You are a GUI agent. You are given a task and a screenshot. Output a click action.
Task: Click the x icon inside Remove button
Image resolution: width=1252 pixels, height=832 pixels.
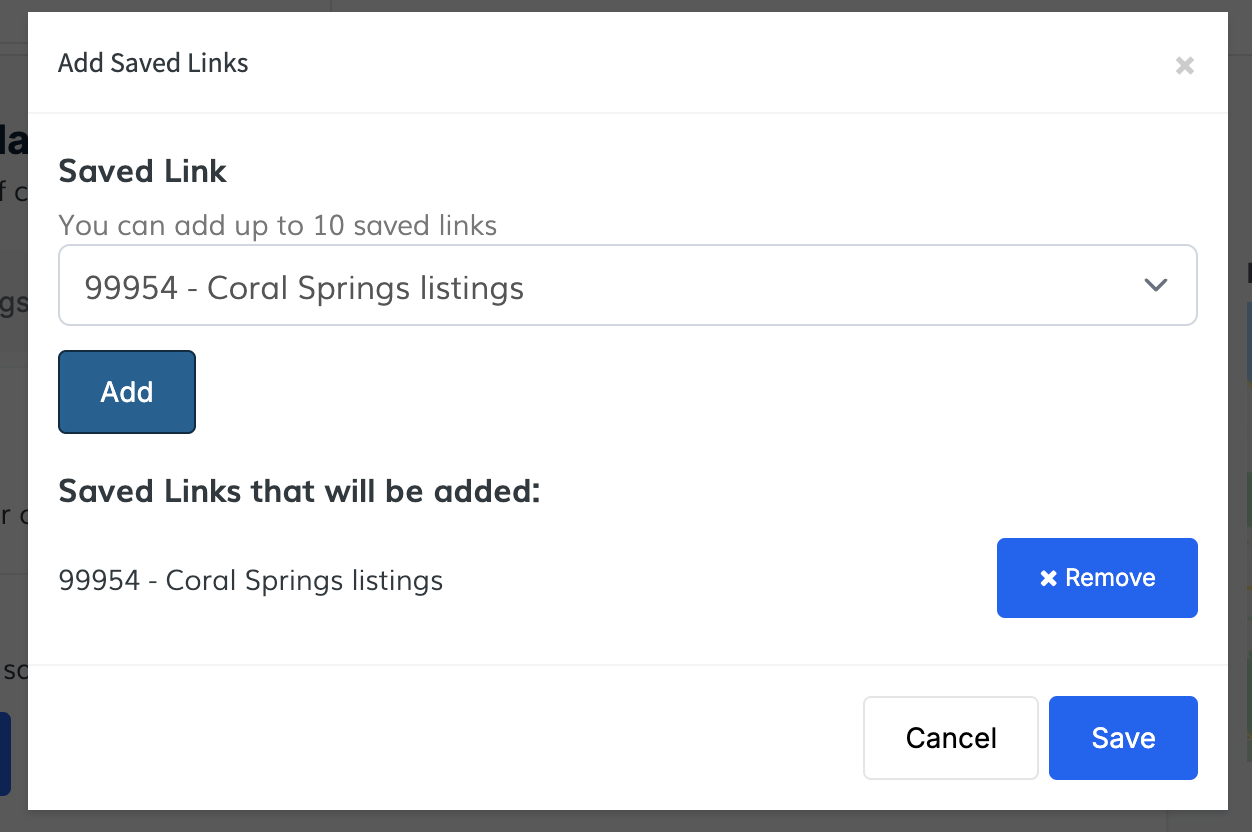[x=1048, y=578]
